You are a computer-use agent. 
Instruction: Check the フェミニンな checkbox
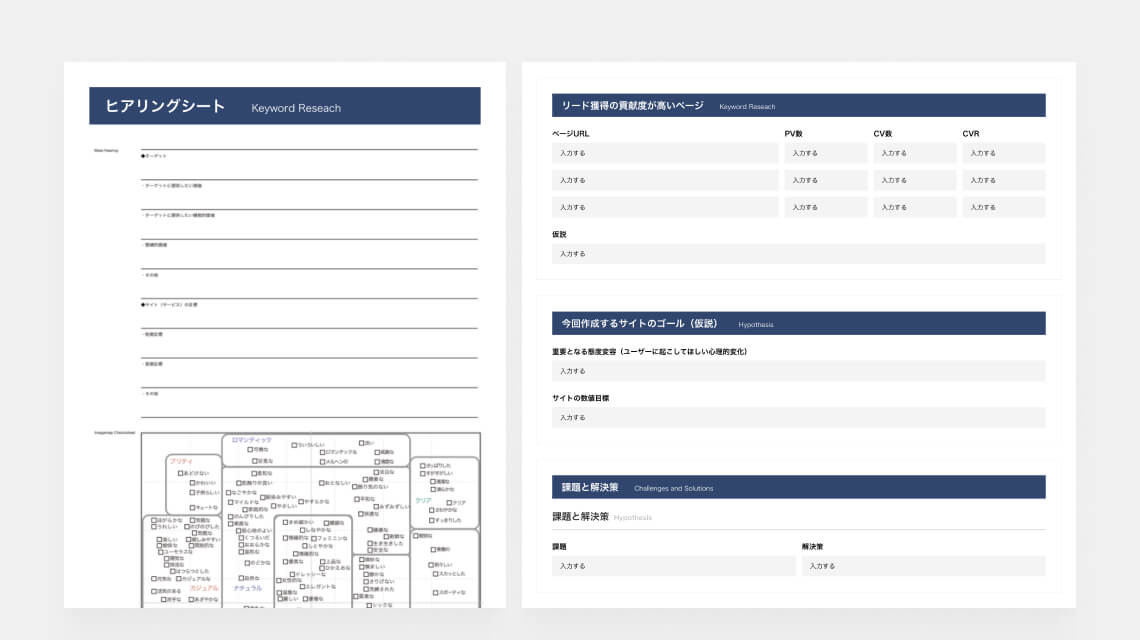pos(314,539)
